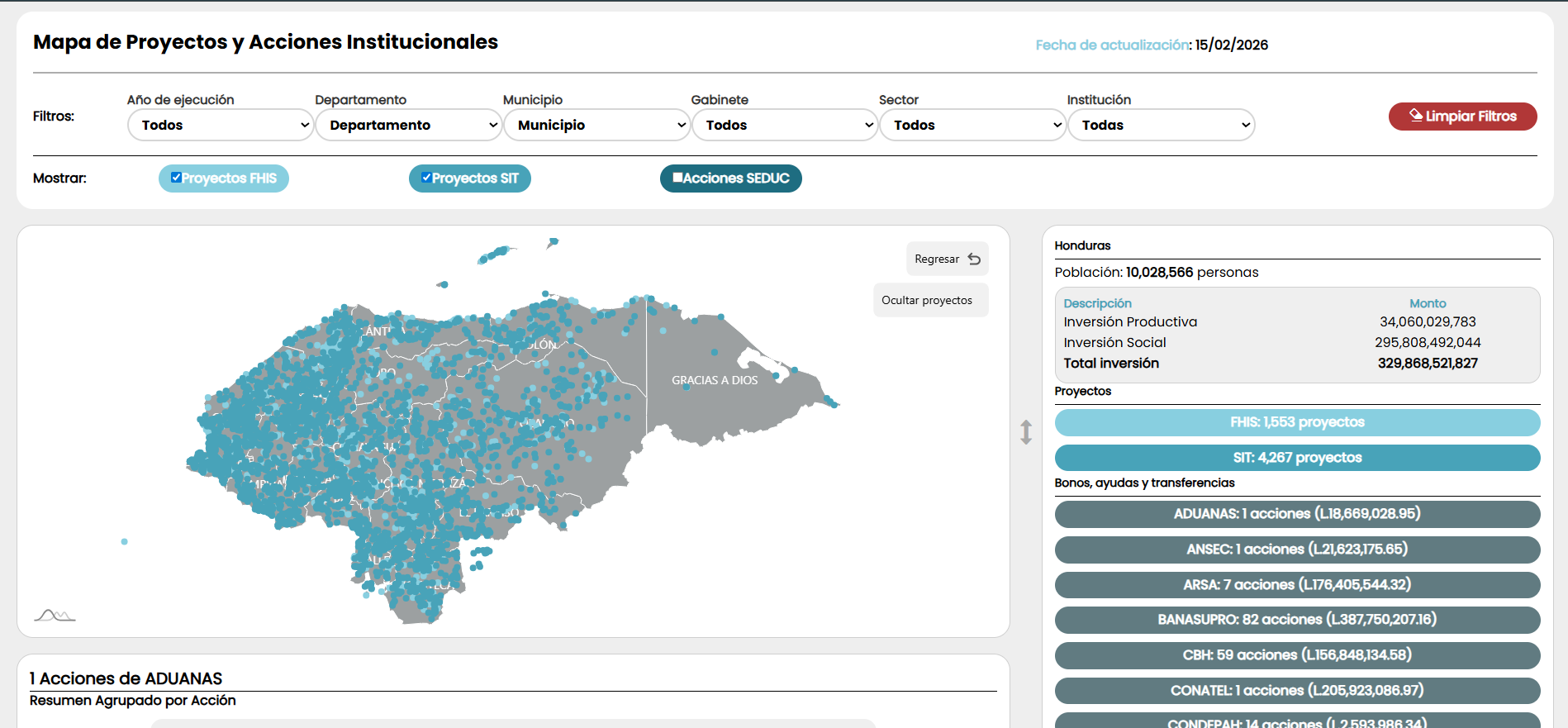Open CBH: 59 acciones entry
The width and height of the screenshot is (1568, 728).
(1297, 655)
